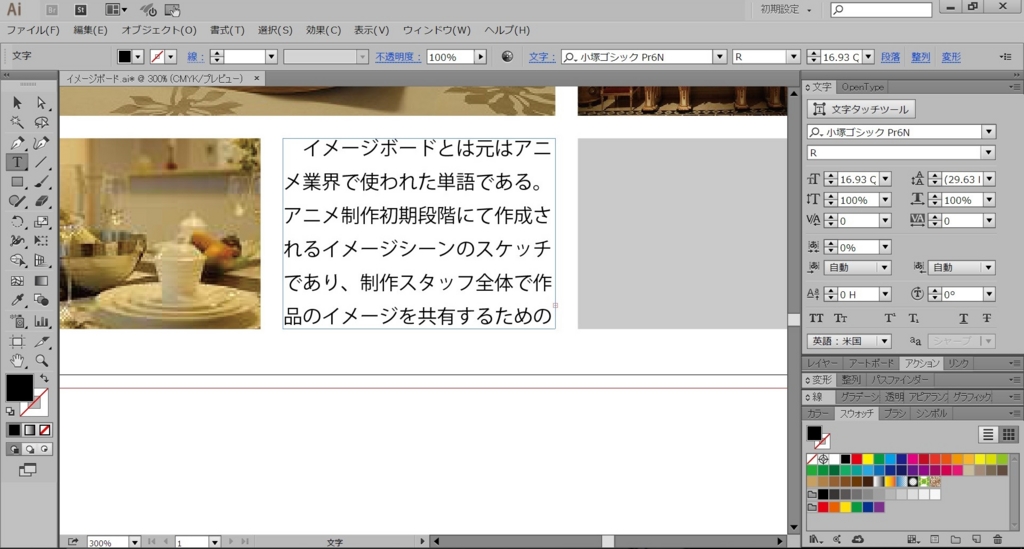Screen dimensions: 1024x549
Task: Open the zoom level 300% dropdown
Action: [x=134, y=542]
